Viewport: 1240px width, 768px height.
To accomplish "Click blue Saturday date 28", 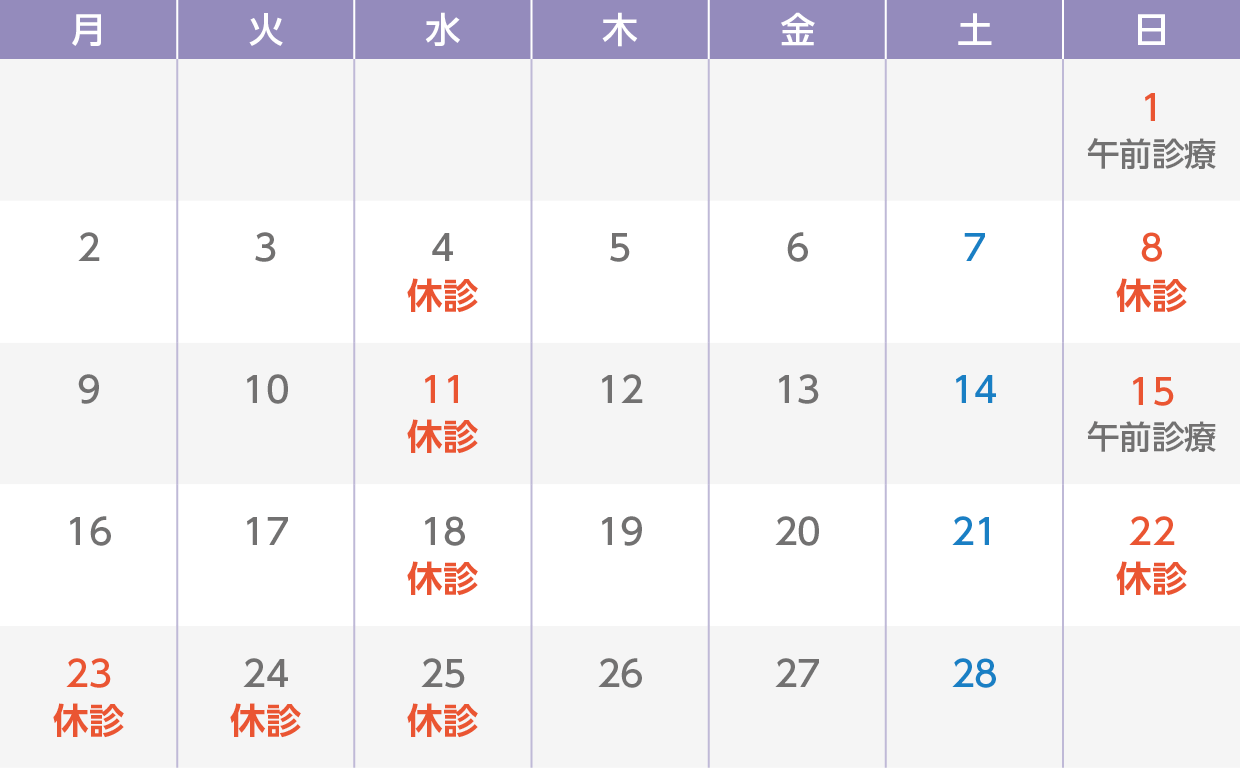I will 974,674.
